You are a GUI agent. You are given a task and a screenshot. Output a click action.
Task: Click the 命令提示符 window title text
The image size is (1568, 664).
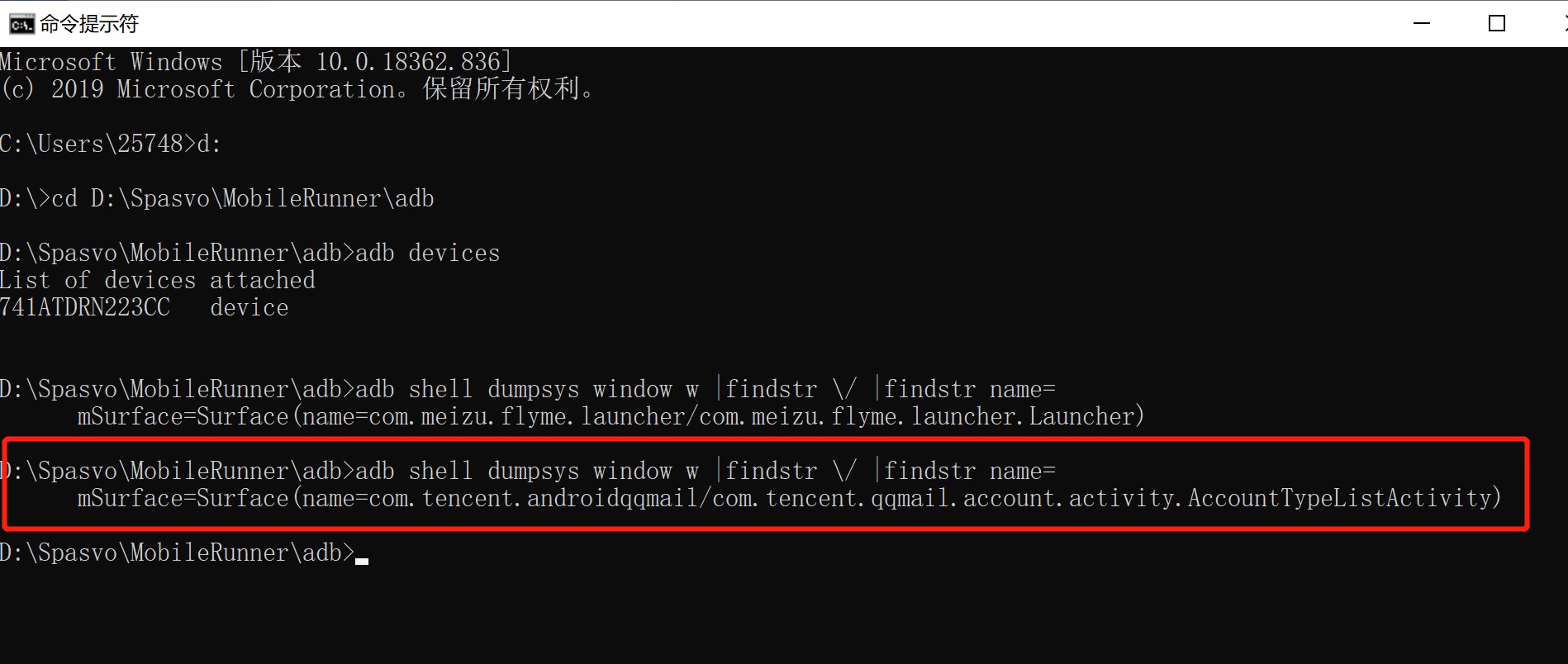[x=89, y=24]
